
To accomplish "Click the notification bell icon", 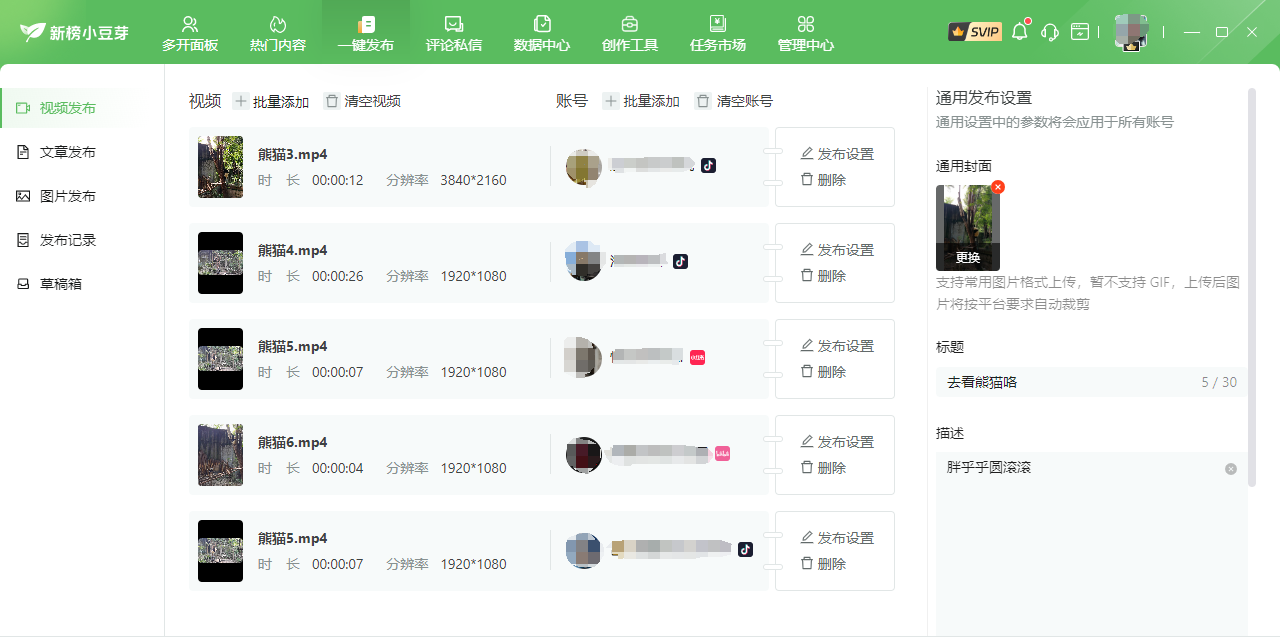I will (x=1020, y=31).
